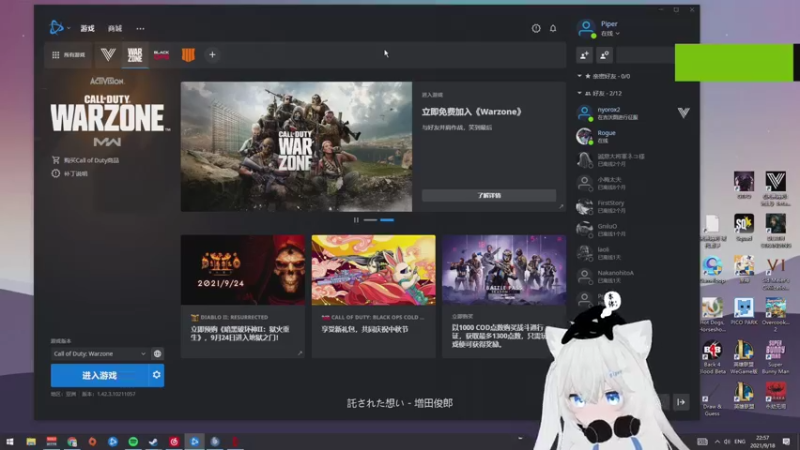Viewport: 800px width, 450px height.
Task: Open File Explorer from taskbar
Action: (x=31, y=441)
